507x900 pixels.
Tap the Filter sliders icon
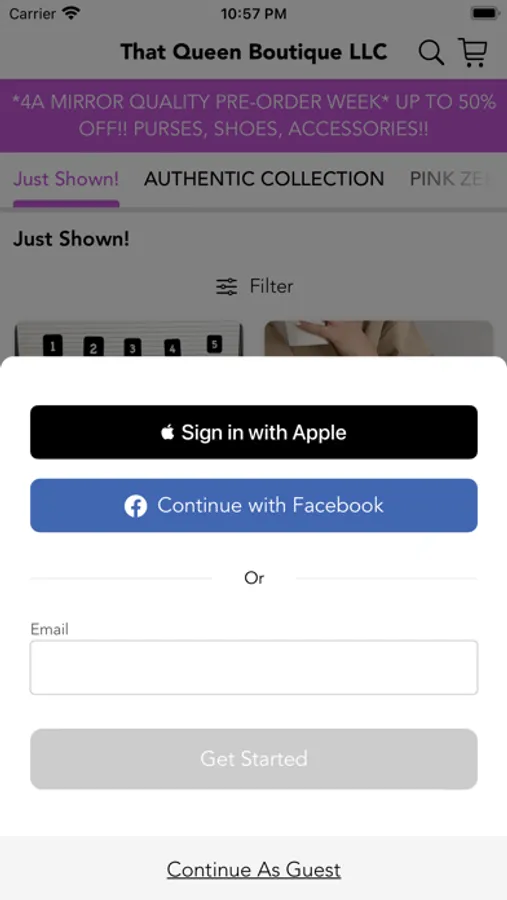pyautogui.click(x=226, y=286)
